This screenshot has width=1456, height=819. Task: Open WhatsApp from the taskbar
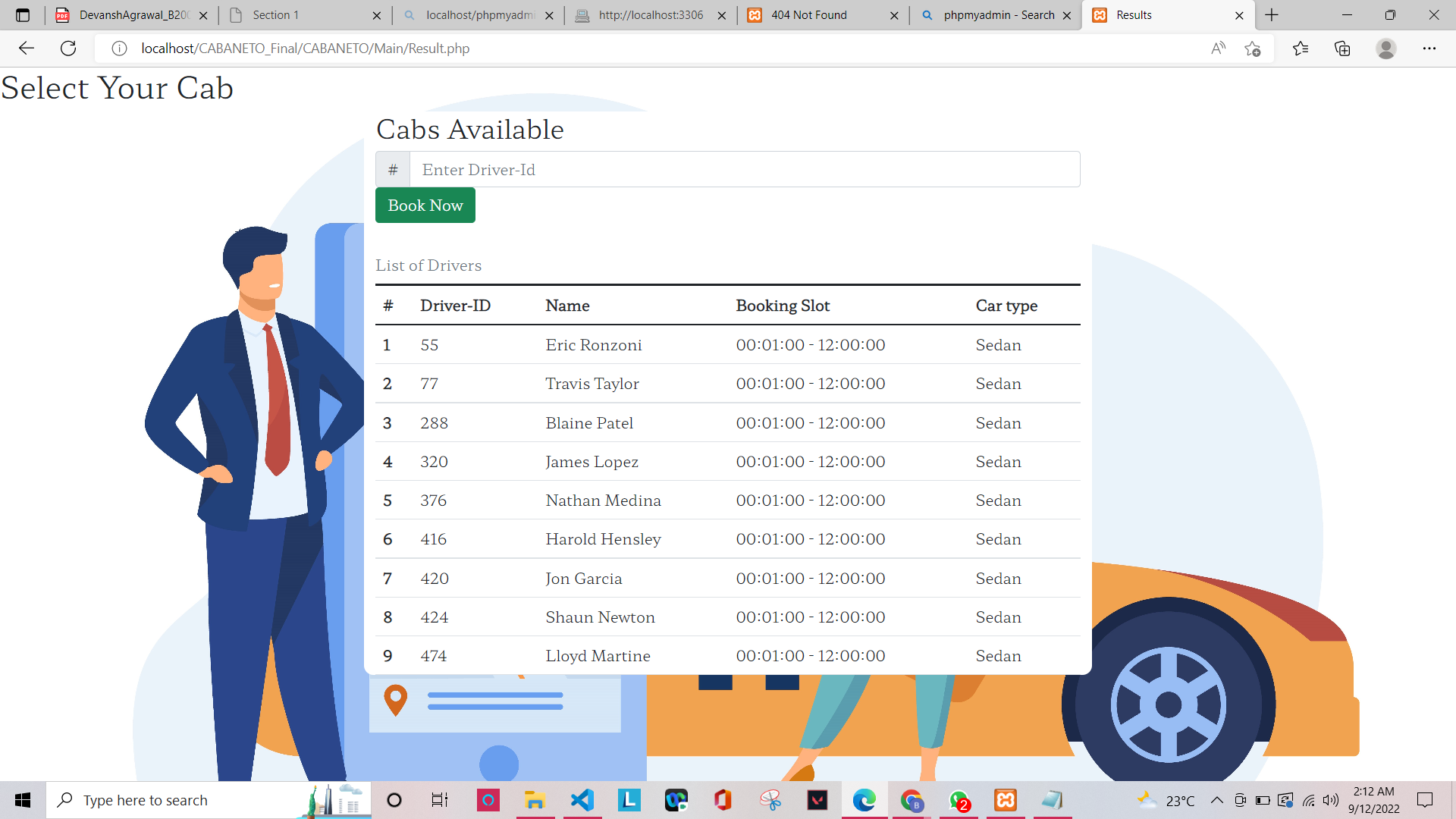tap(959, 800)
